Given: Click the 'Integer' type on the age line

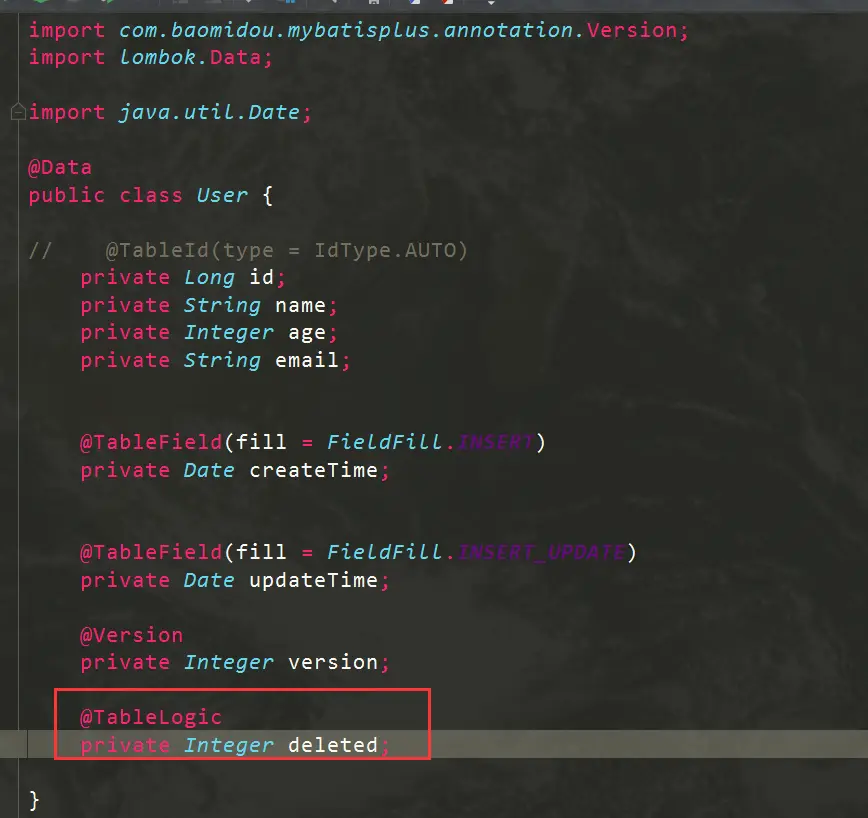Looking at the screenshot, I should 229,333.
